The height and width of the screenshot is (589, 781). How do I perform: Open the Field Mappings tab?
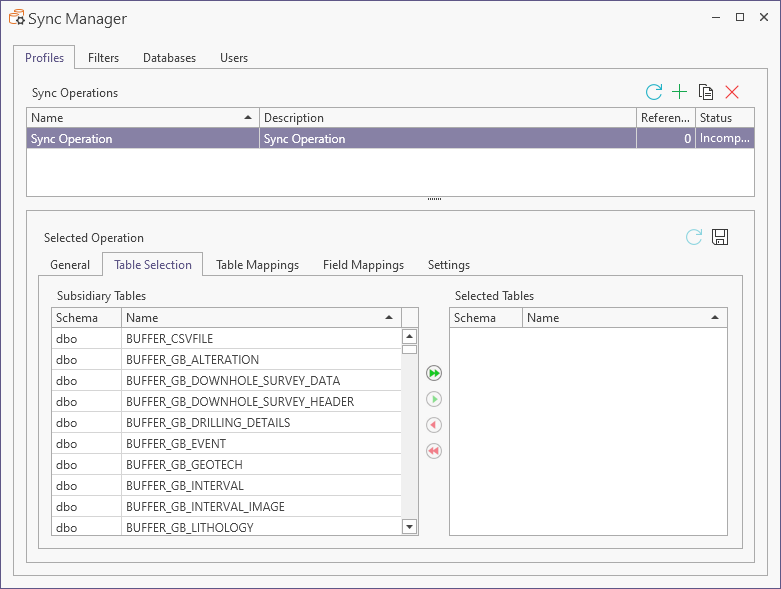tap(363, 265)
